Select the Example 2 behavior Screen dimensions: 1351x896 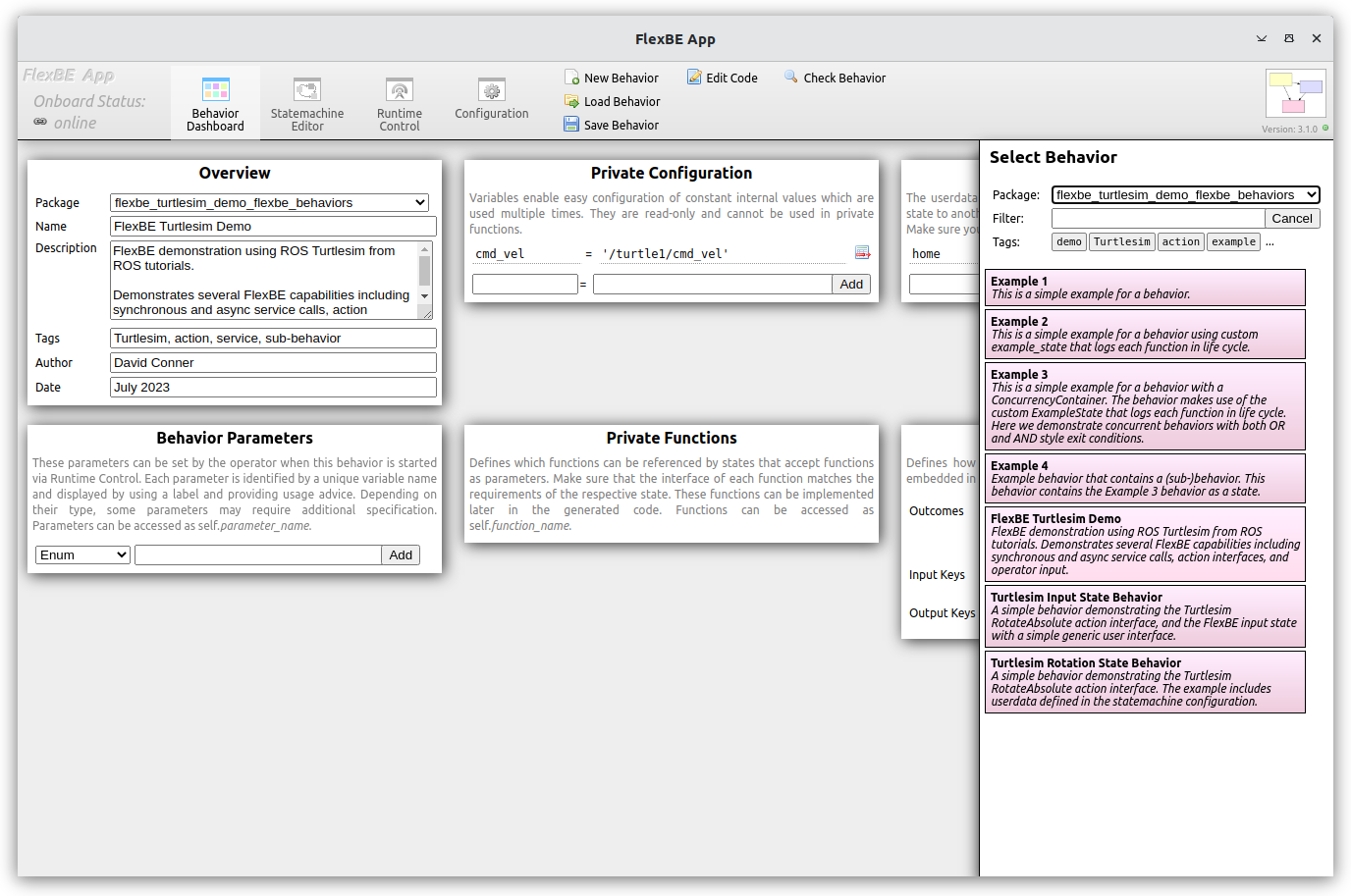(x=1145, y=335)
